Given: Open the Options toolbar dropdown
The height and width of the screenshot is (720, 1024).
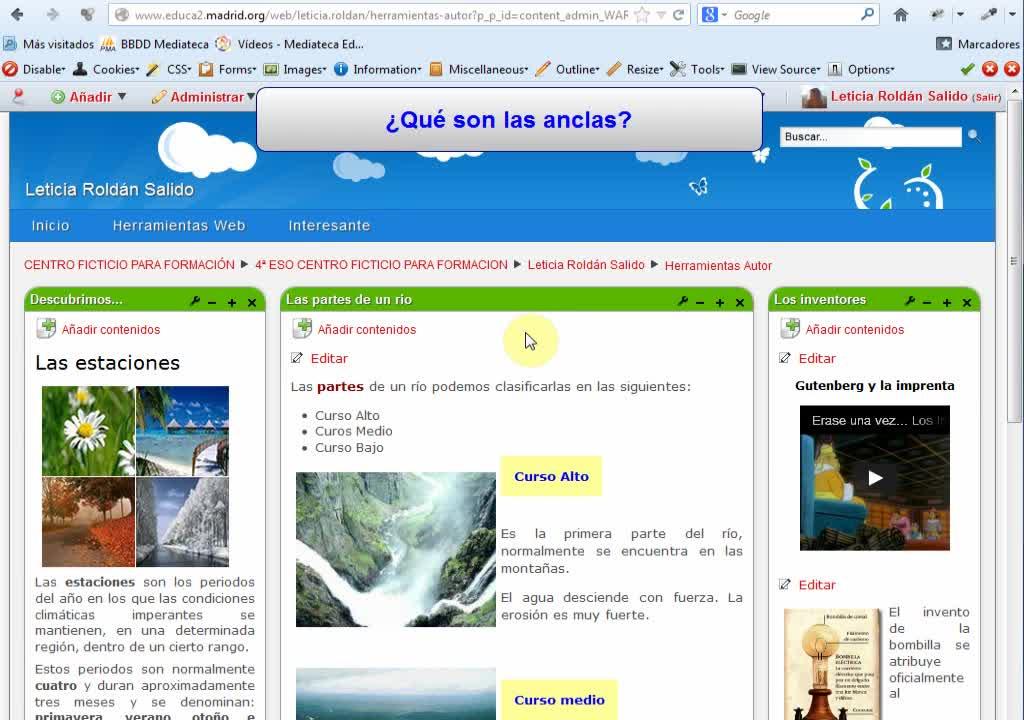Looking at the screenshot, I should click(861, 69).
